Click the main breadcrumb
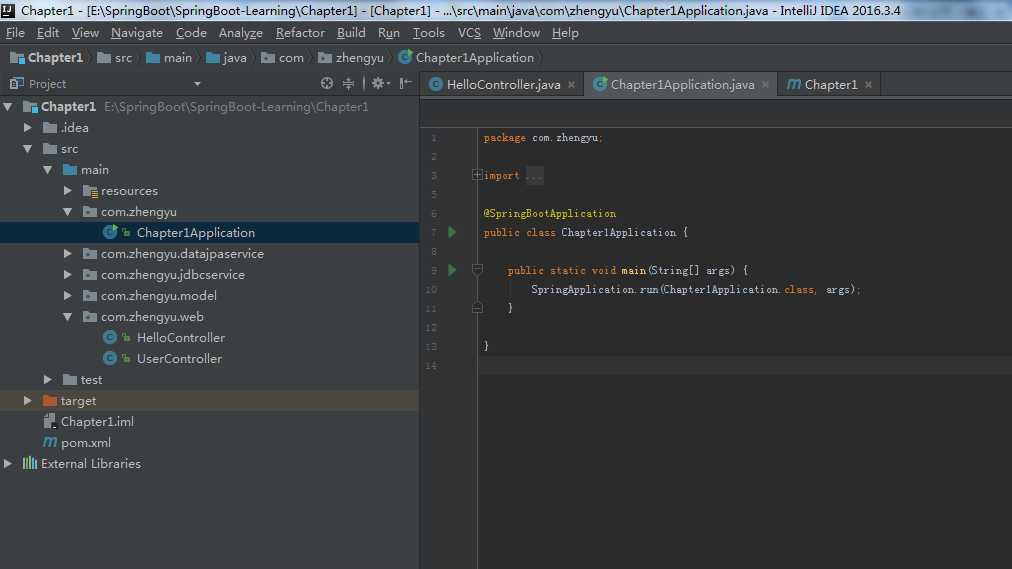Screen dimensions: 1012x569 (x=169, y=57)
